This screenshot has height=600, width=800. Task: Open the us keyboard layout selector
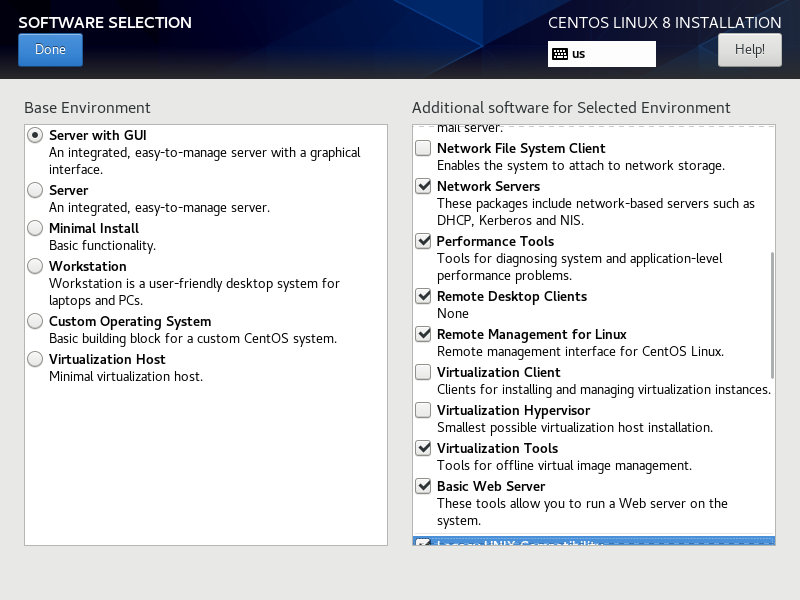click(602, 54)
